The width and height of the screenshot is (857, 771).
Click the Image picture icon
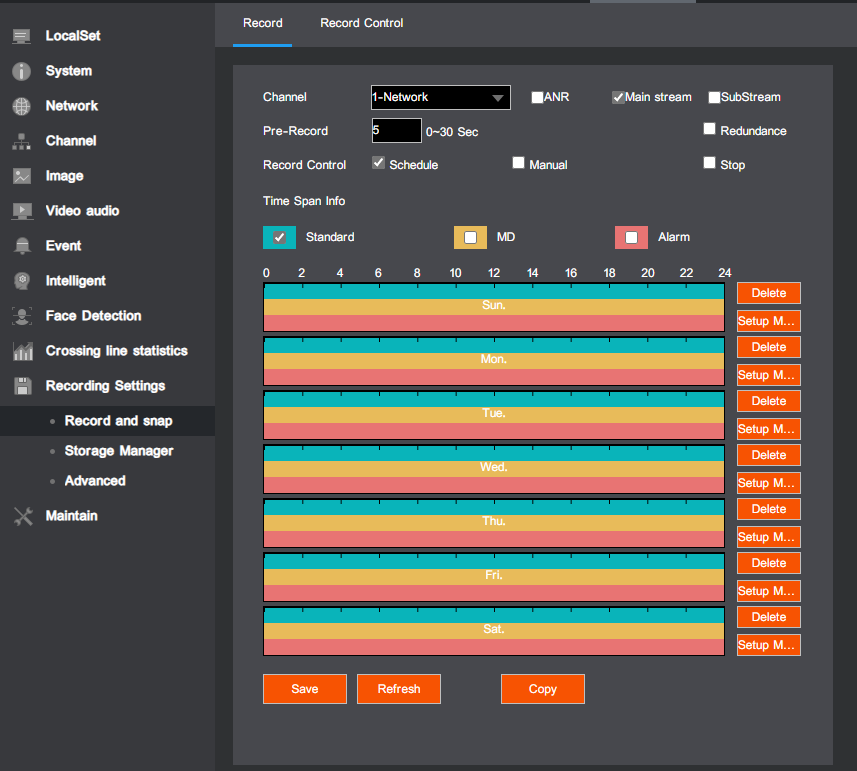22,176
